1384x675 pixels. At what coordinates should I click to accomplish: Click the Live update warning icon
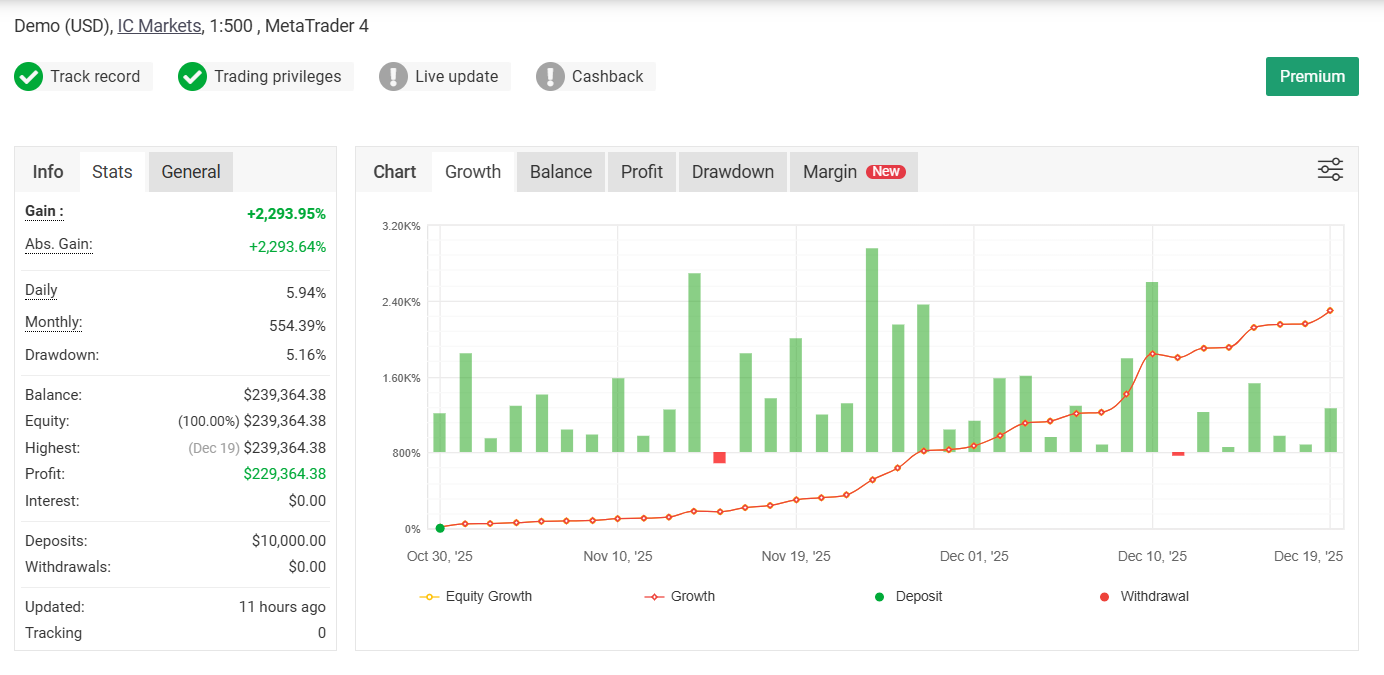(393, 77)
